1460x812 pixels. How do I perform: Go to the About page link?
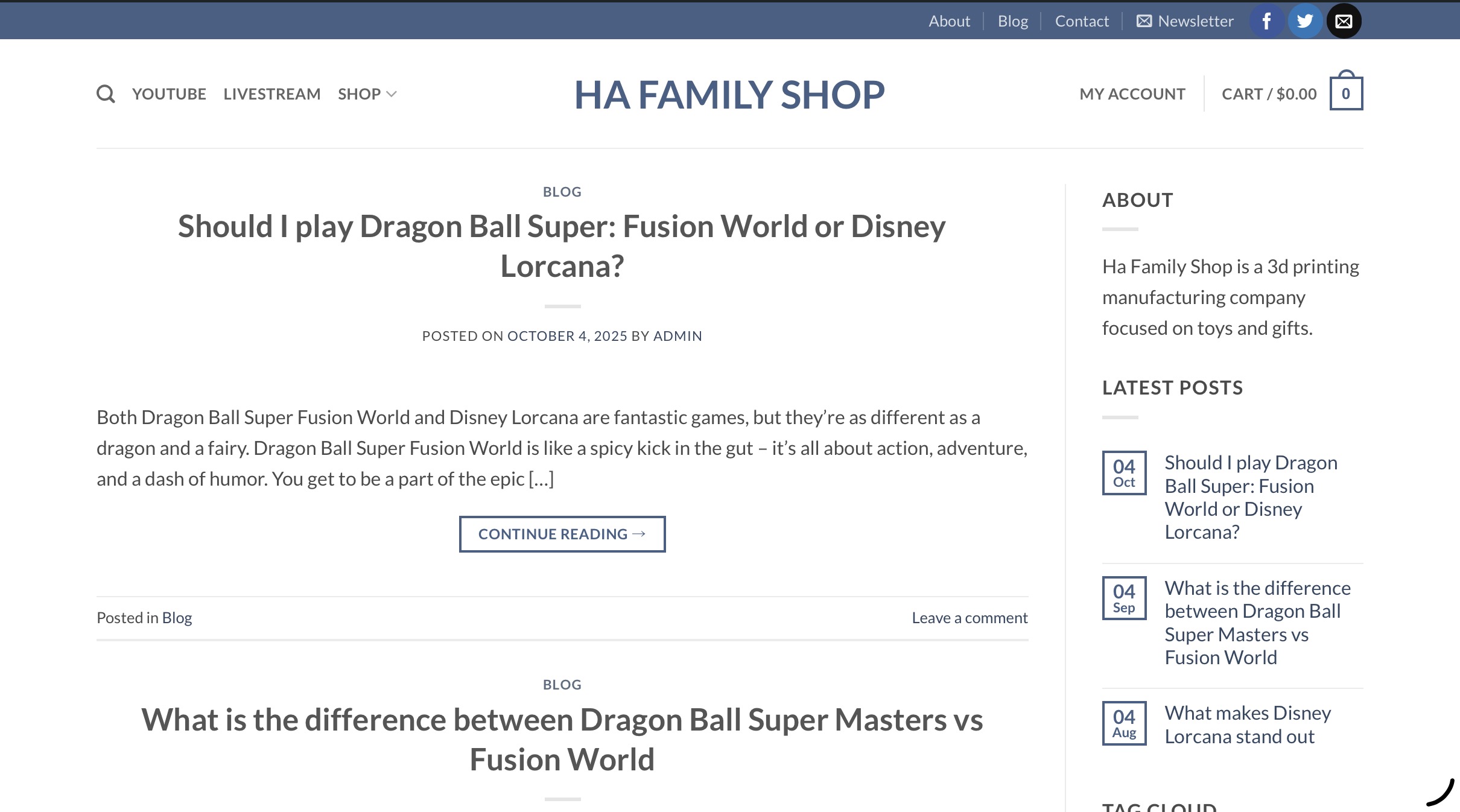(x=949, y=21)
